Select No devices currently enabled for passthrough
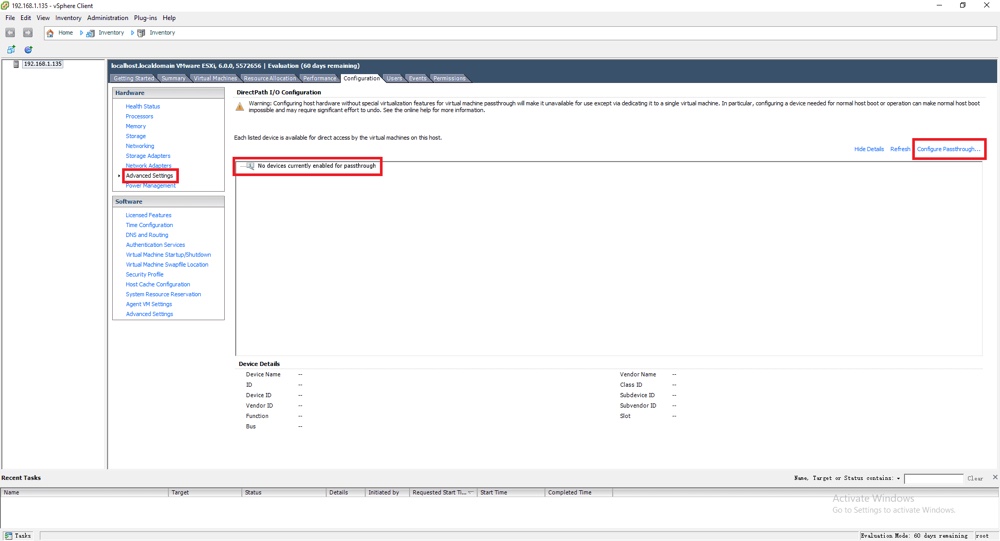The image size is (1000, 541). pos(316,166)
